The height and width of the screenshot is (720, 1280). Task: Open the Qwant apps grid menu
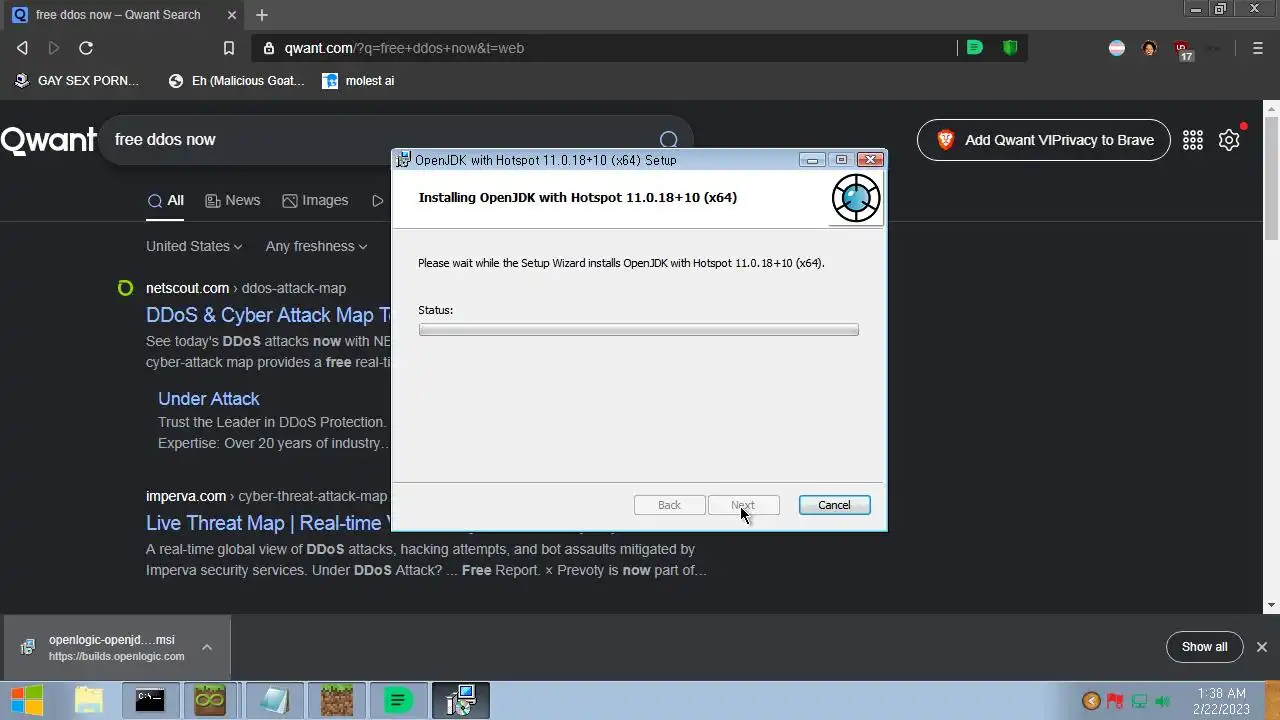pos(1193,140)
